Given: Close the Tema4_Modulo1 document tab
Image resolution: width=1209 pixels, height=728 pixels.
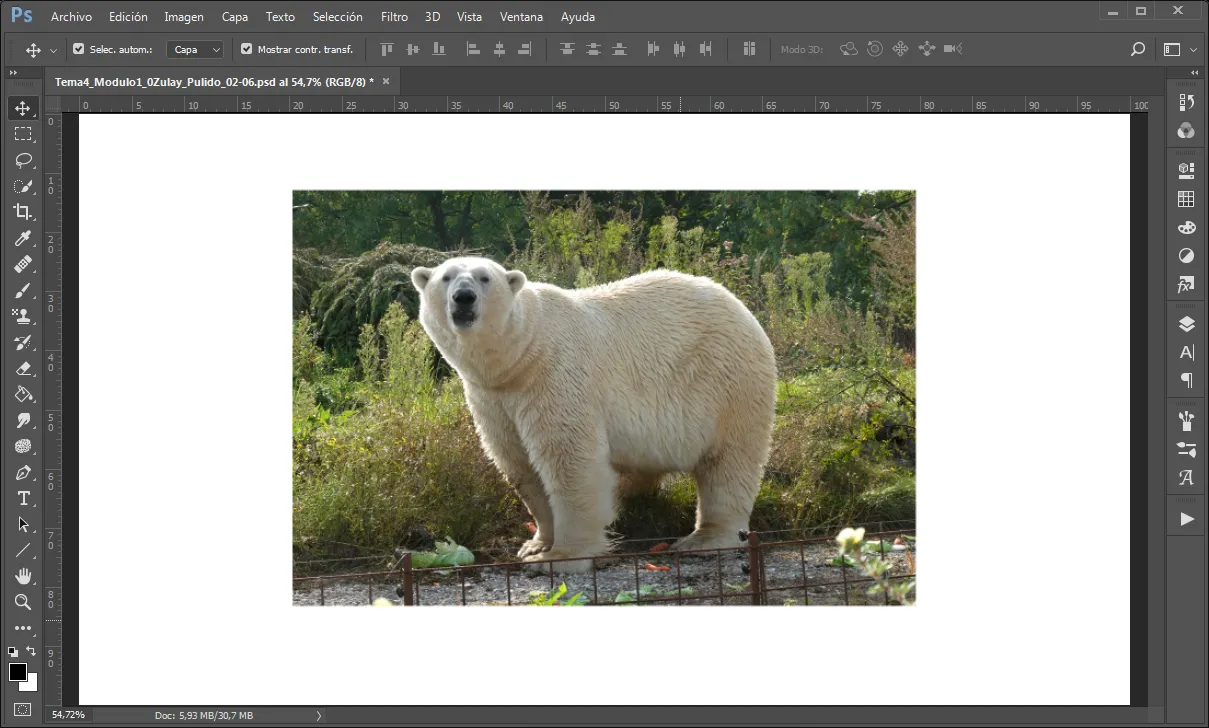Looking at the screenshot, I should 386,81.
